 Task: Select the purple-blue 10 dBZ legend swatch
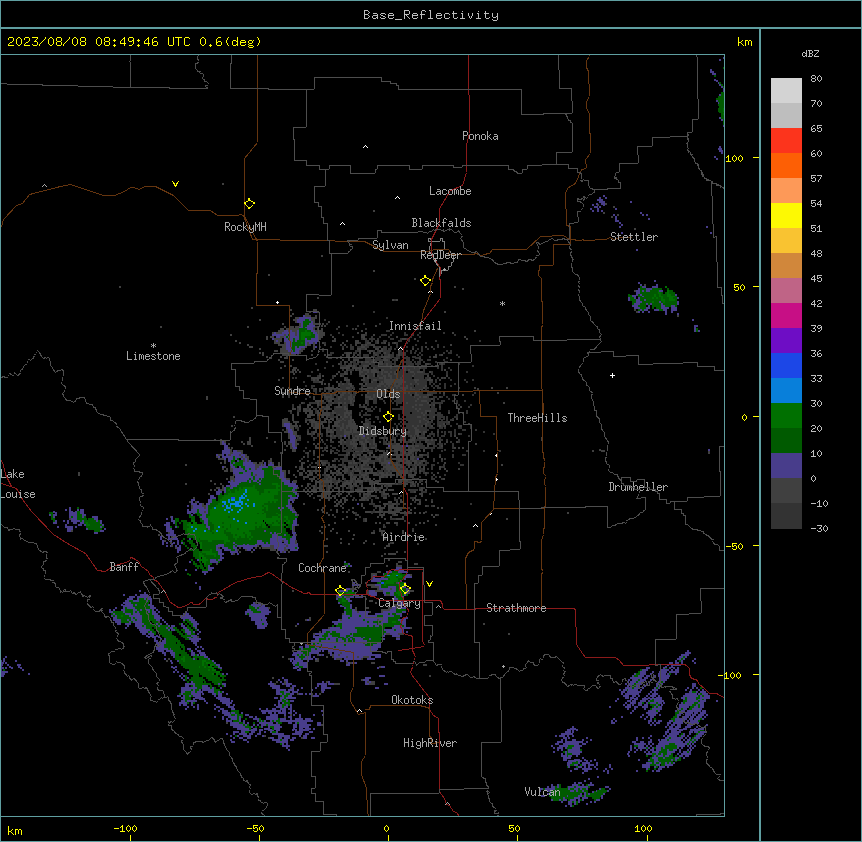[786, 466]
